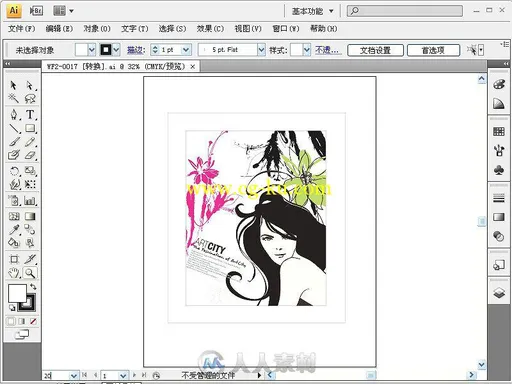Click the search field at top
Image resolution: width=512 pixels, height=384 pixels.
(405, 11)
